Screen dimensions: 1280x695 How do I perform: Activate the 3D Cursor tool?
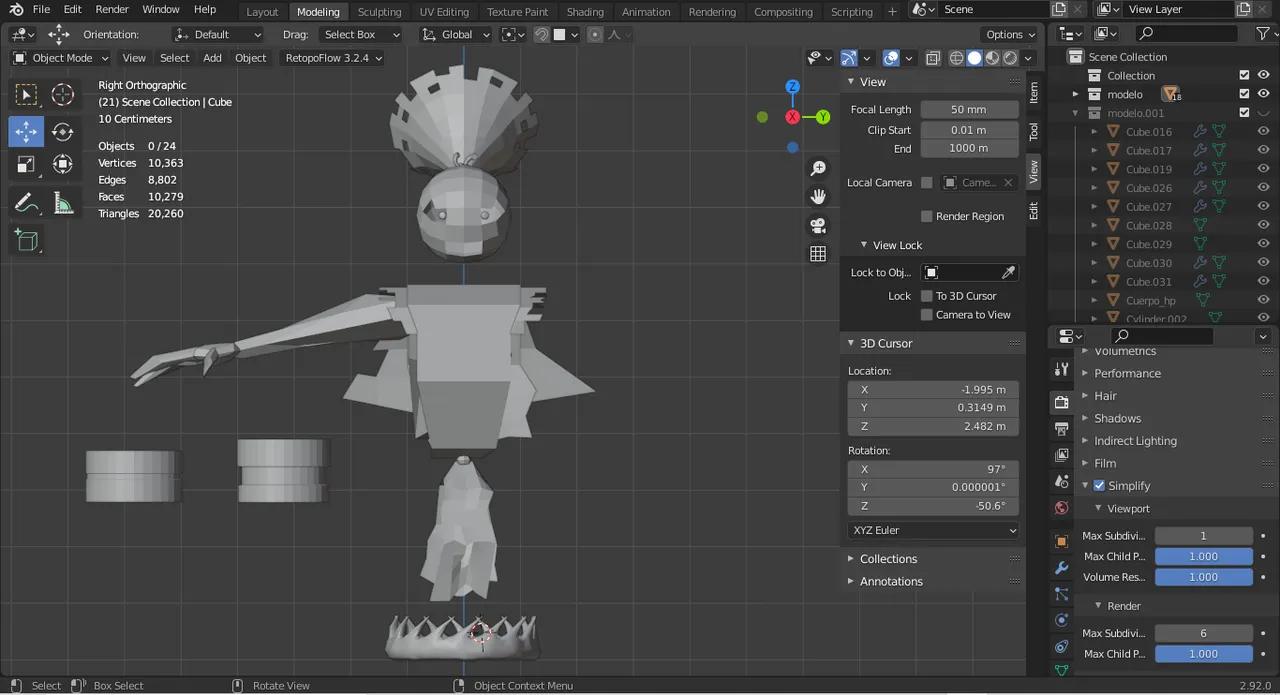[62, 95]
